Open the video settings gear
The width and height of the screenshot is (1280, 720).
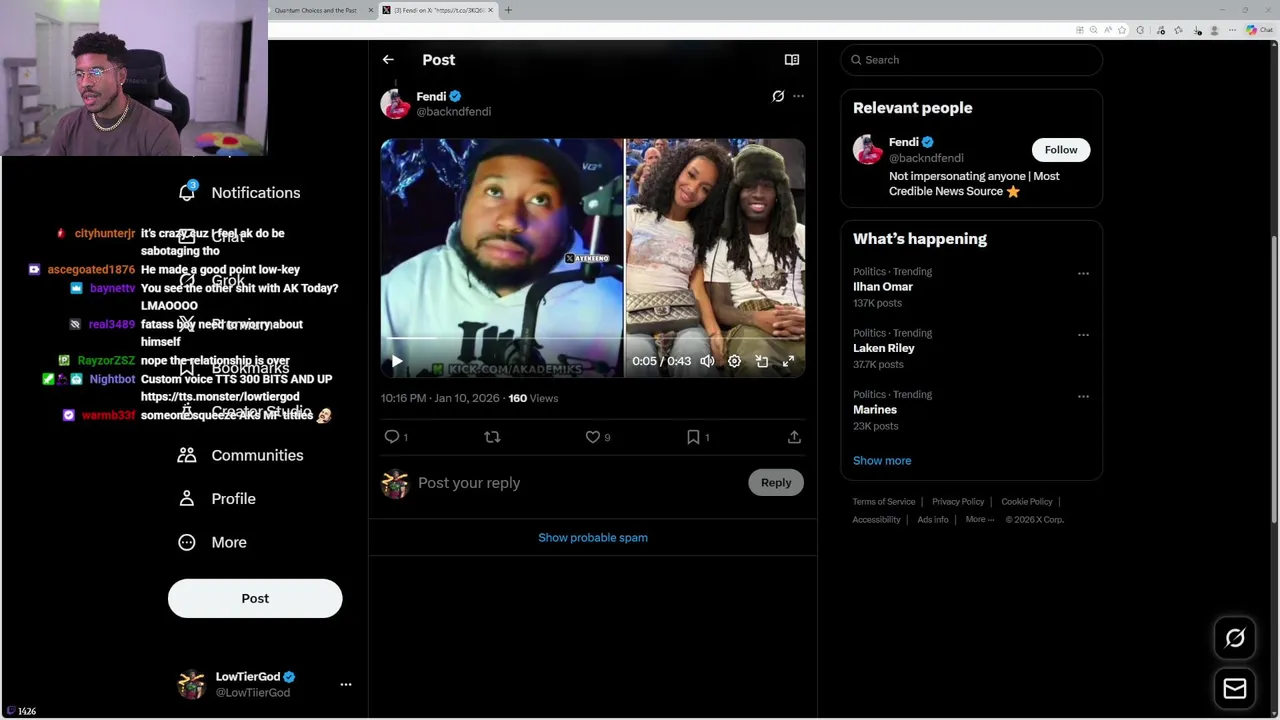coord(734,361)
